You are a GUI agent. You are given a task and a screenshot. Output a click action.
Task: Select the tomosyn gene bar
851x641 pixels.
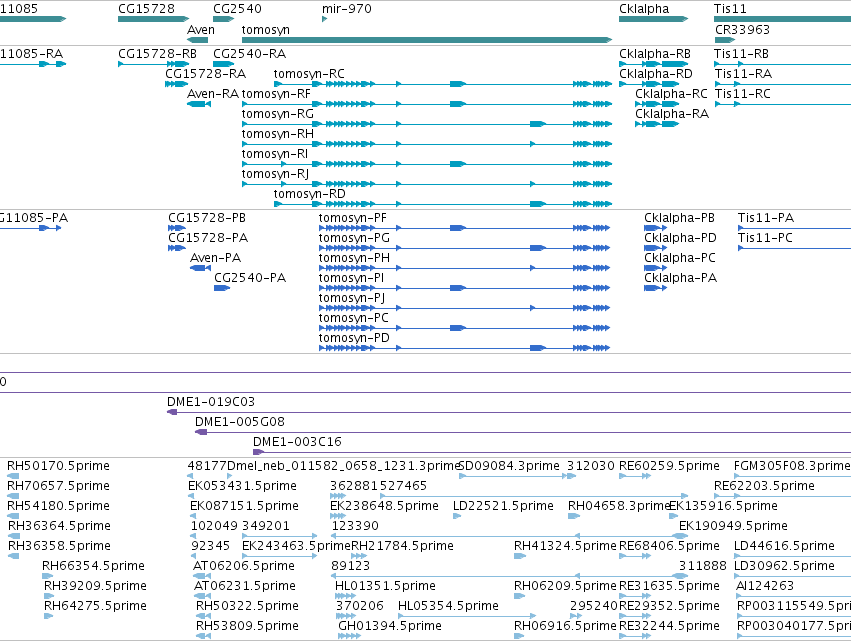(x=427, y=40)
